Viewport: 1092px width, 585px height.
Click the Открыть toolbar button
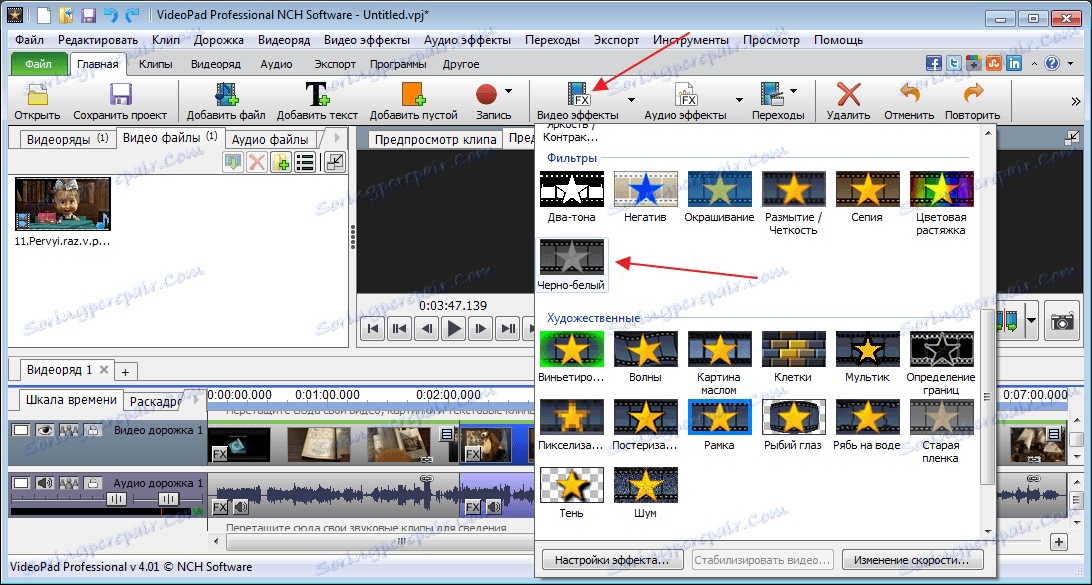tap(37, 101)
